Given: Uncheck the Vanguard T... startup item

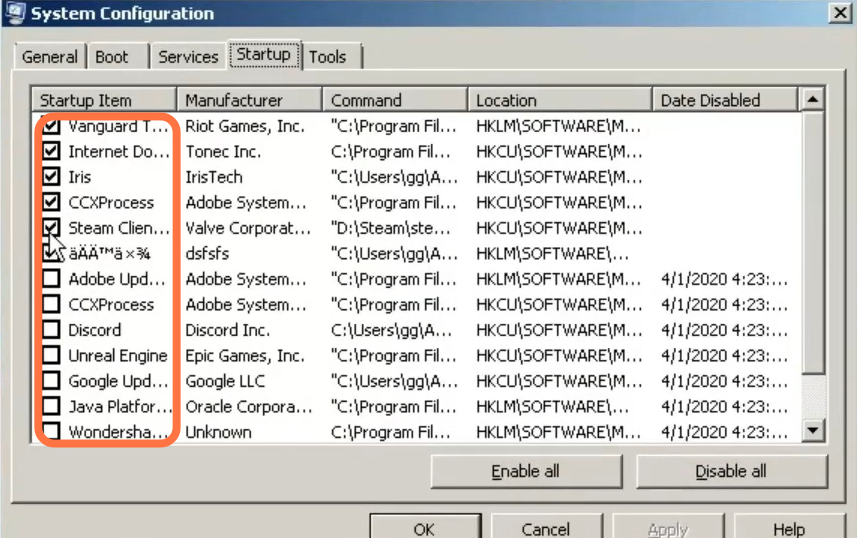Looking at the screenshot, I should tap(51, 126).
